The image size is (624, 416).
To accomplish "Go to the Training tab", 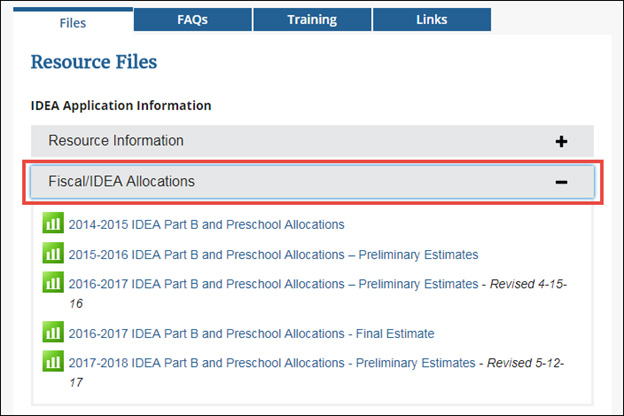I will (x=312, y=19).
